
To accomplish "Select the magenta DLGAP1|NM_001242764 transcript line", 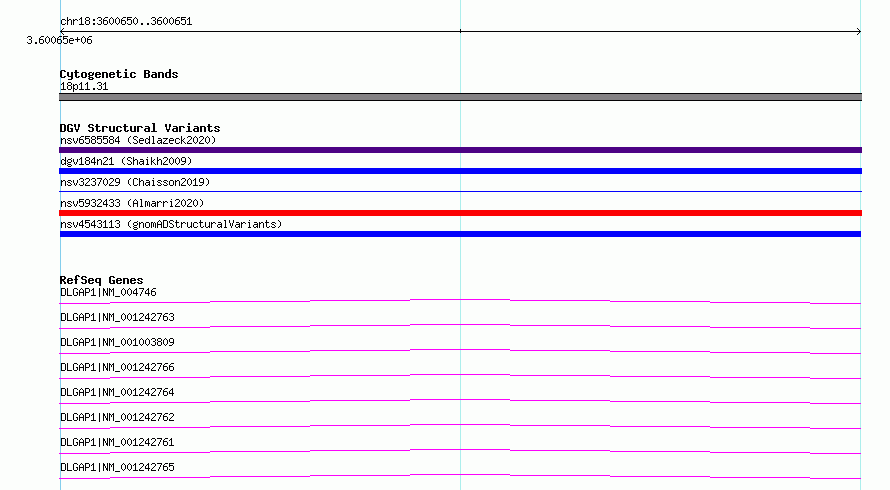I will [460, 401].
